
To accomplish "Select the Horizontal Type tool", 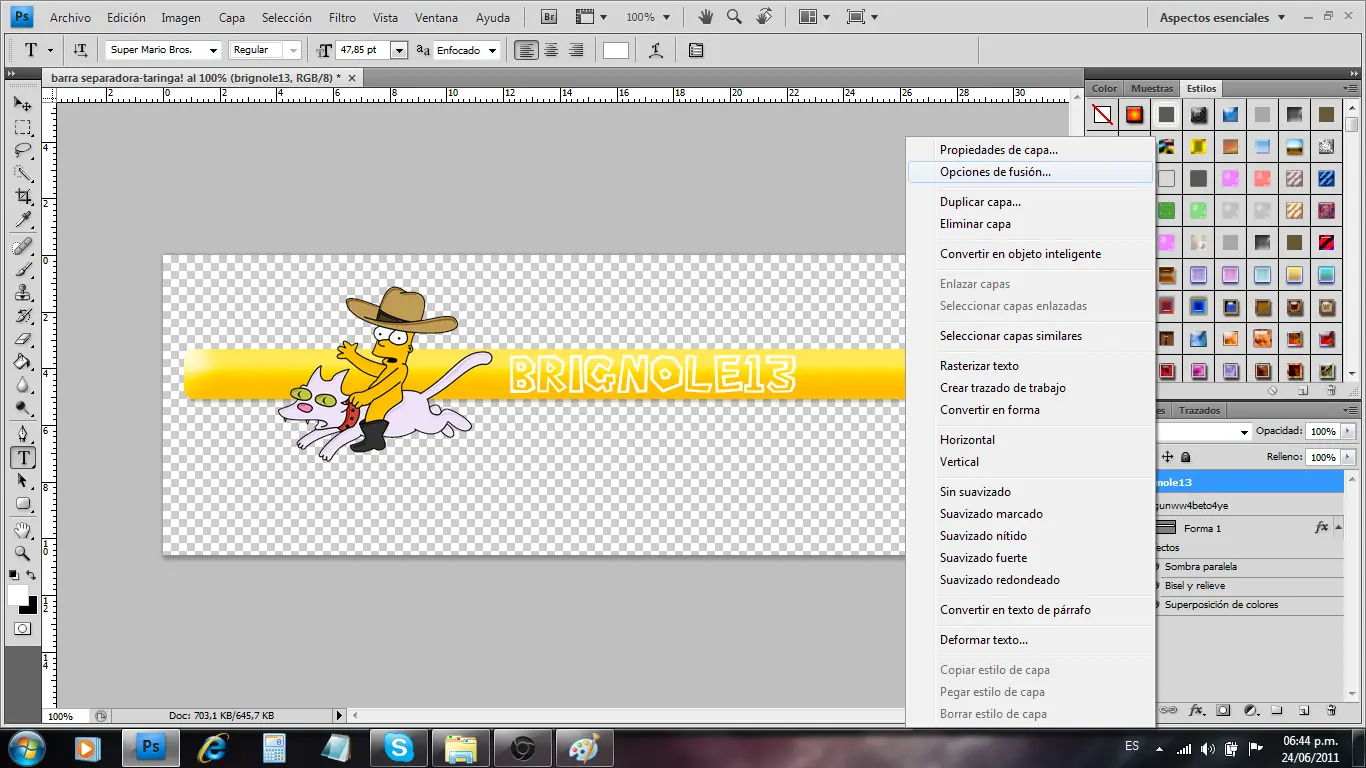I will tap(22, 457).
